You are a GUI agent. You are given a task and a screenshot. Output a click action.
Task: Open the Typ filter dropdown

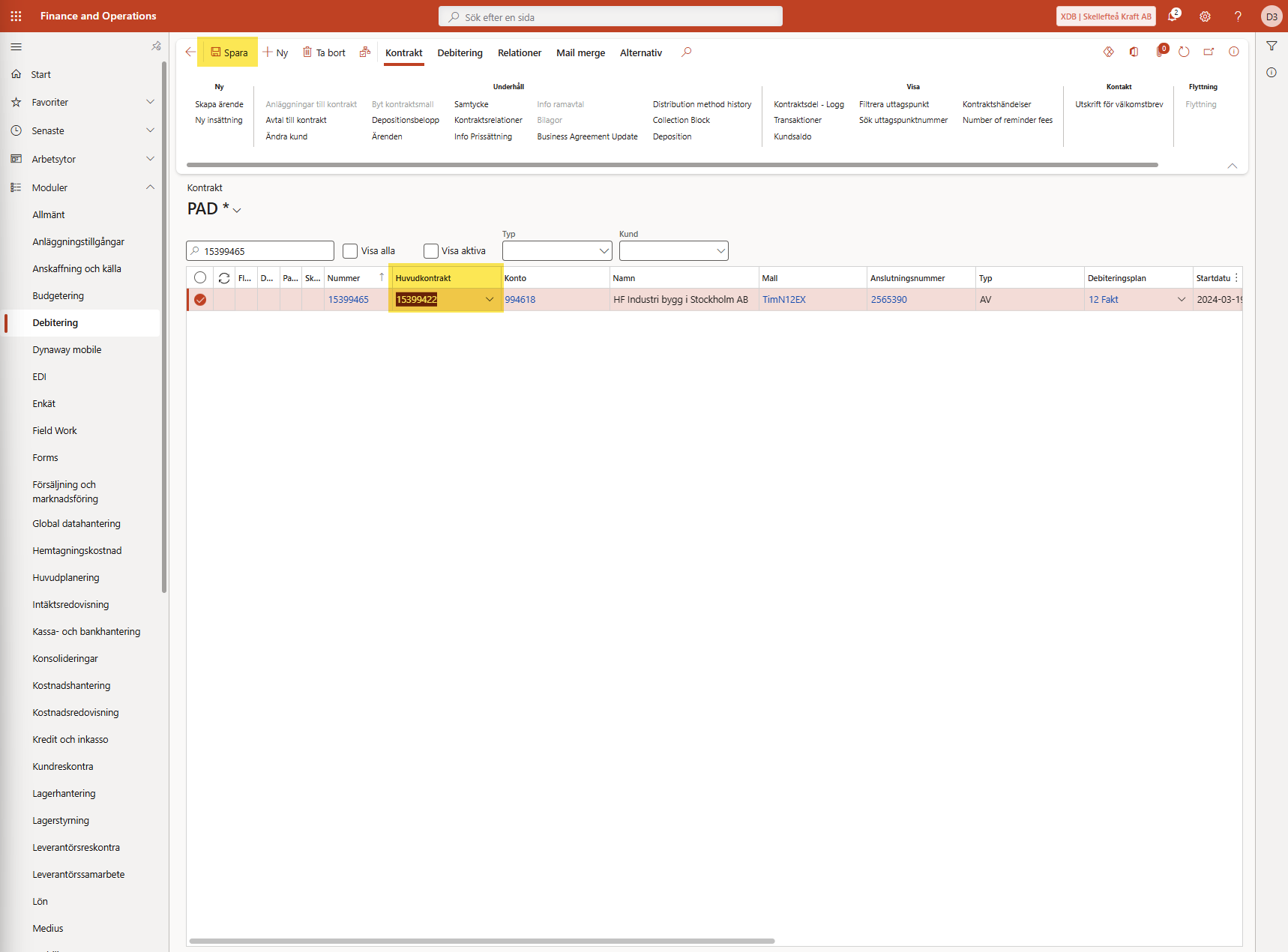(x=557, y=251)
